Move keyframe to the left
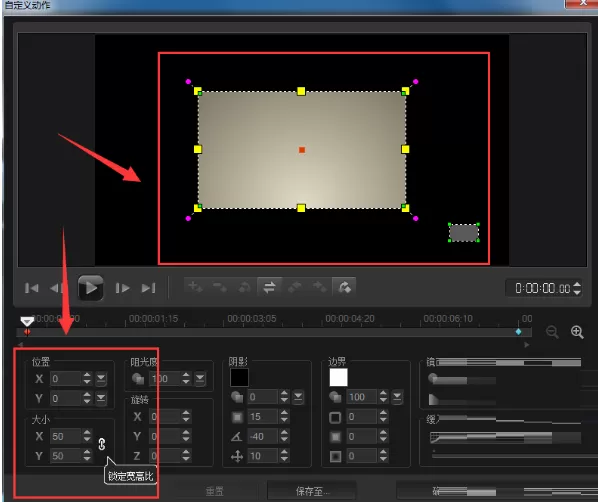 coord(294,287)
